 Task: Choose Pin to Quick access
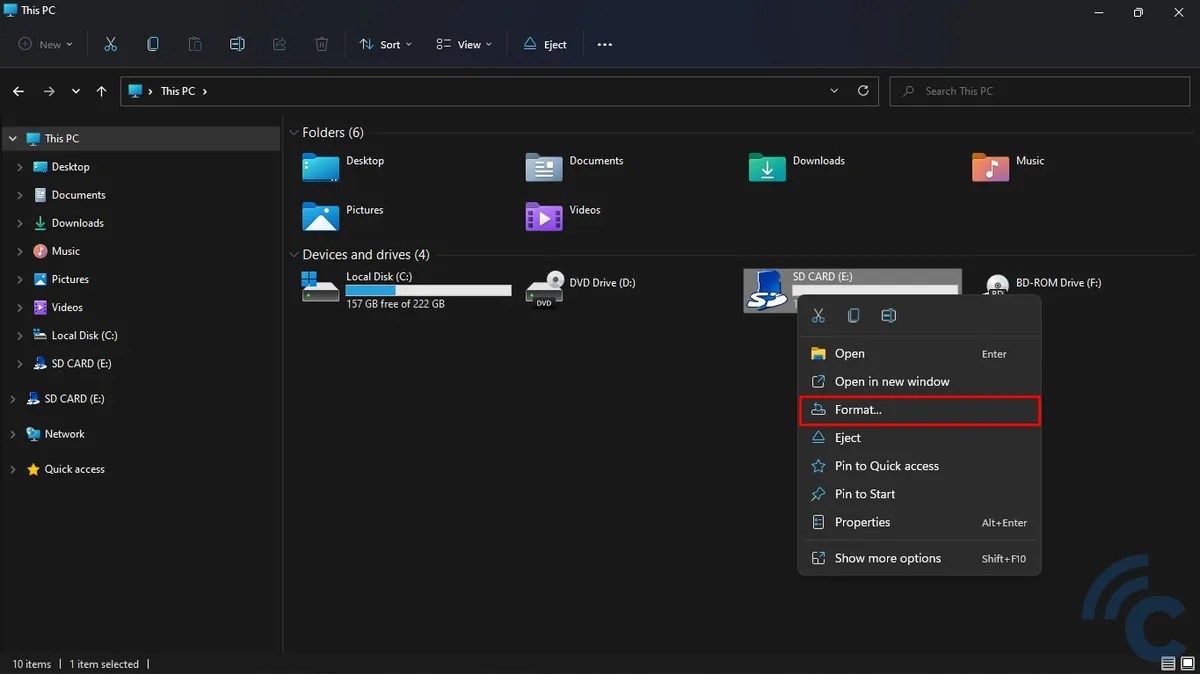click(919, 466)
